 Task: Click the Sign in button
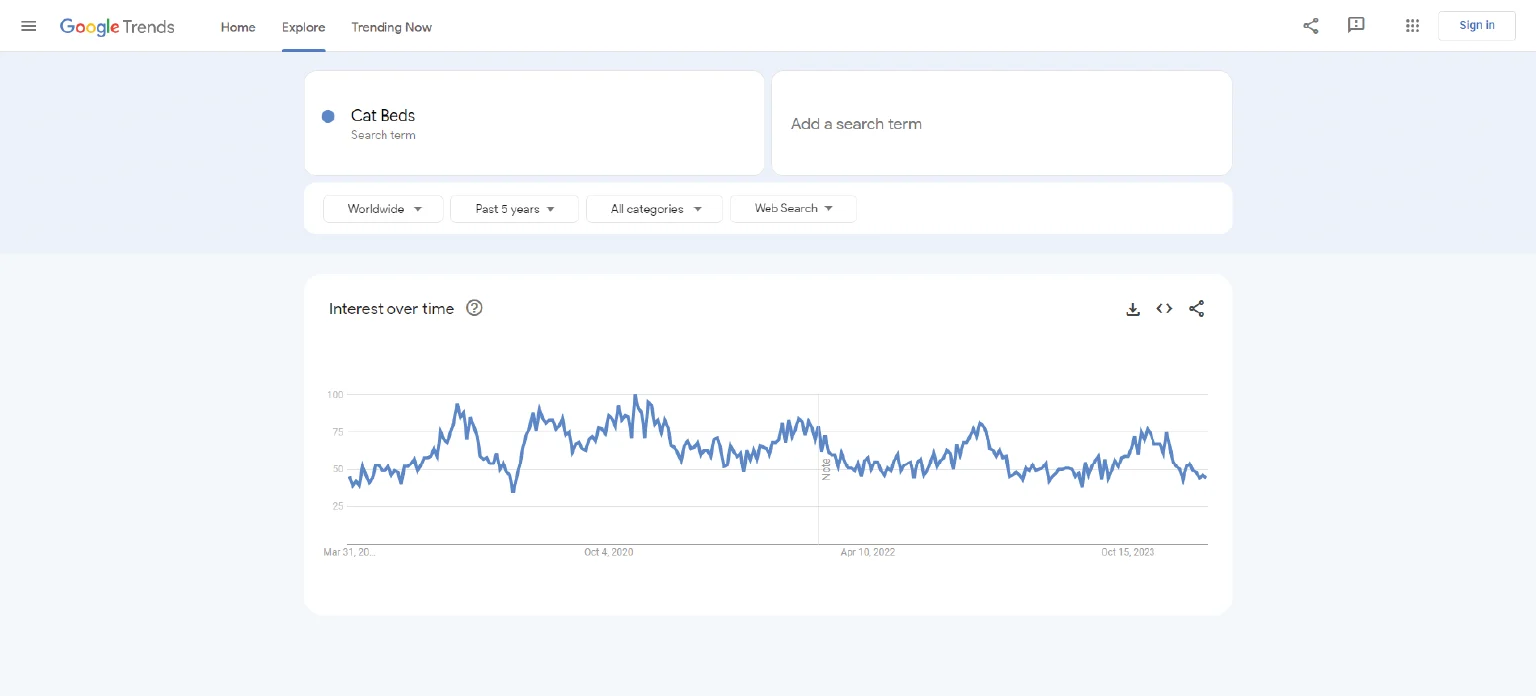coord(1476,26)
